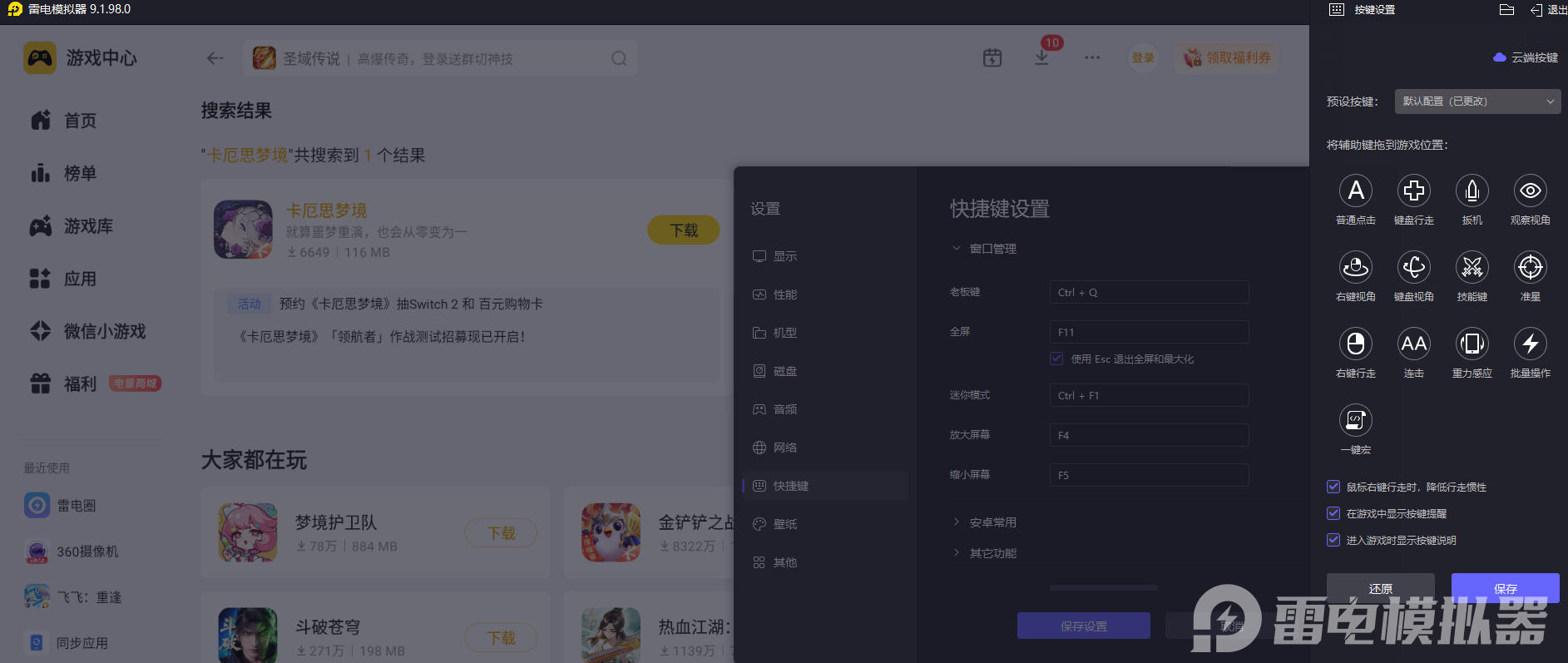Open 游戏库 in the sidebar
Viewport: 1568px width, 663px height.
pyautogui.click(x=72, y=226)
